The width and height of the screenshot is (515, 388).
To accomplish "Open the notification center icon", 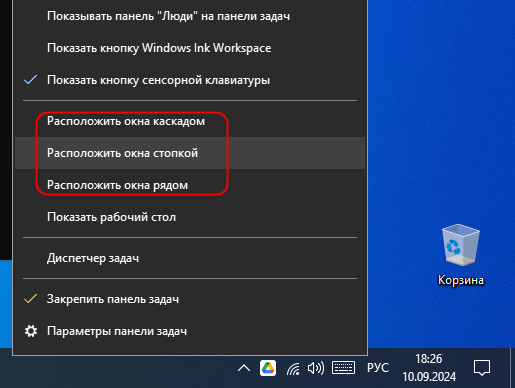I will coord(482,368).
